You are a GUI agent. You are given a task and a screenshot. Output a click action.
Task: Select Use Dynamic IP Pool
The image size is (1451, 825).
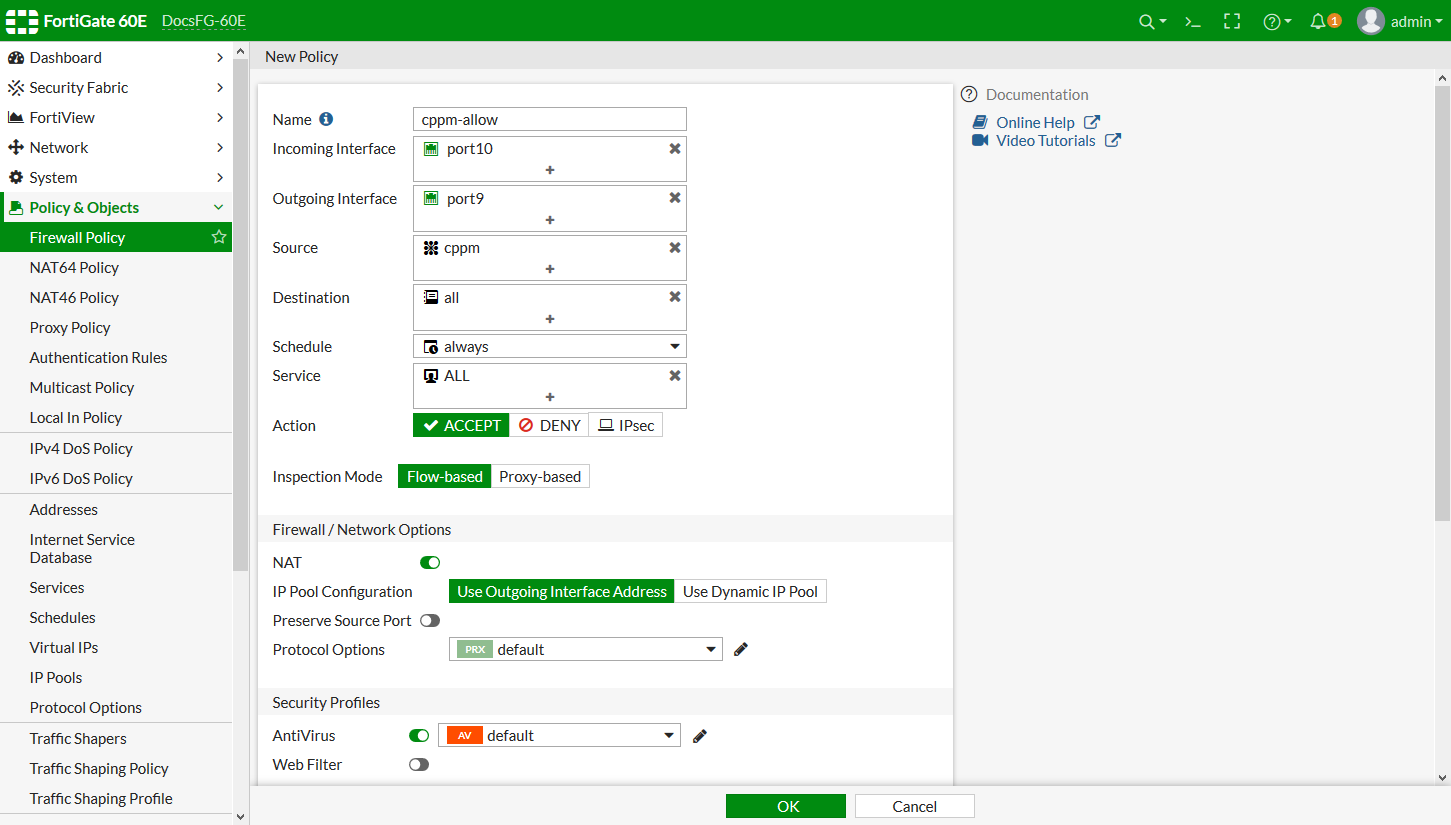750,591
